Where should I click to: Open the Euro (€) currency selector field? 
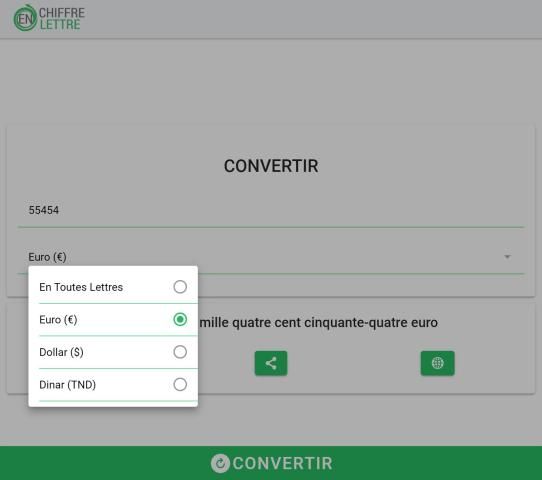point(271,257)
